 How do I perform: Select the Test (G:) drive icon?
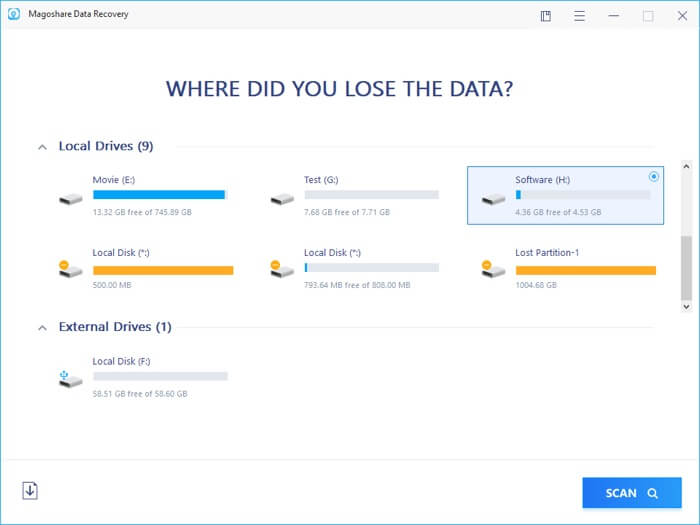pyautogui.click(x=282, y=199)
